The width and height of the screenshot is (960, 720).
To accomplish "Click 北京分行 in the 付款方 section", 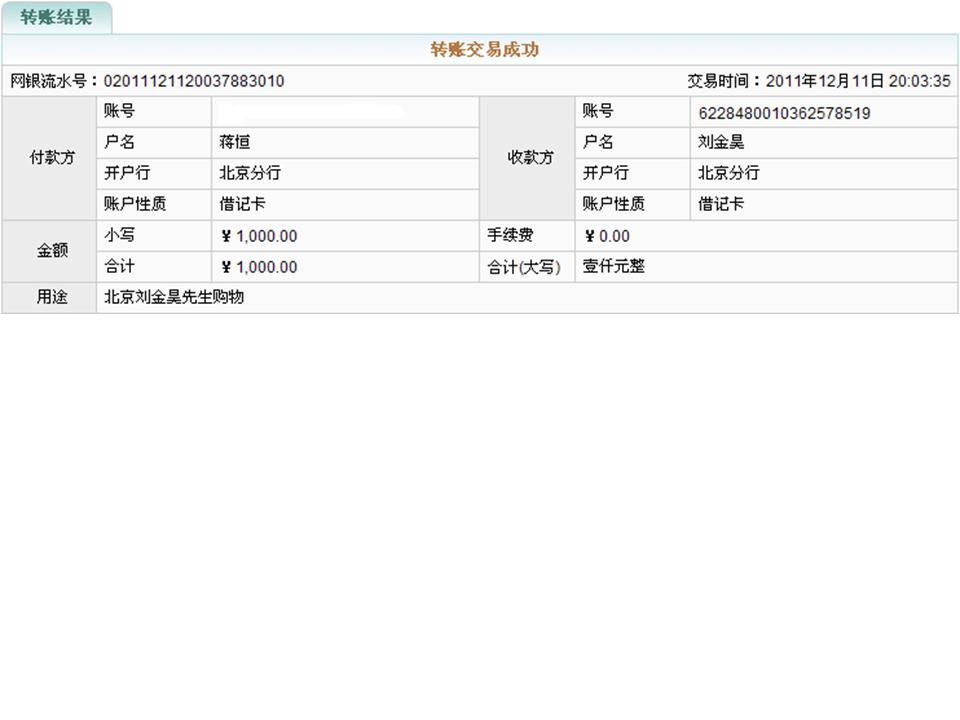I will [250, 173].
